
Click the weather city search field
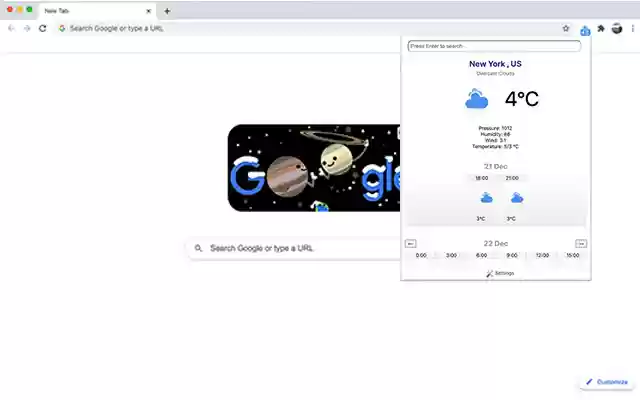pyautogui.click(x=494, y=46)
